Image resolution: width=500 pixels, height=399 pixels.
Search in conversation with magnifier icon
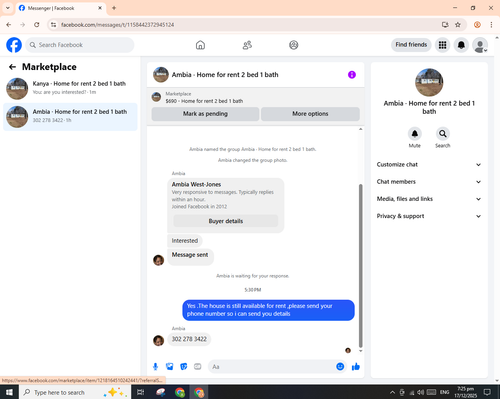[443, 134]
